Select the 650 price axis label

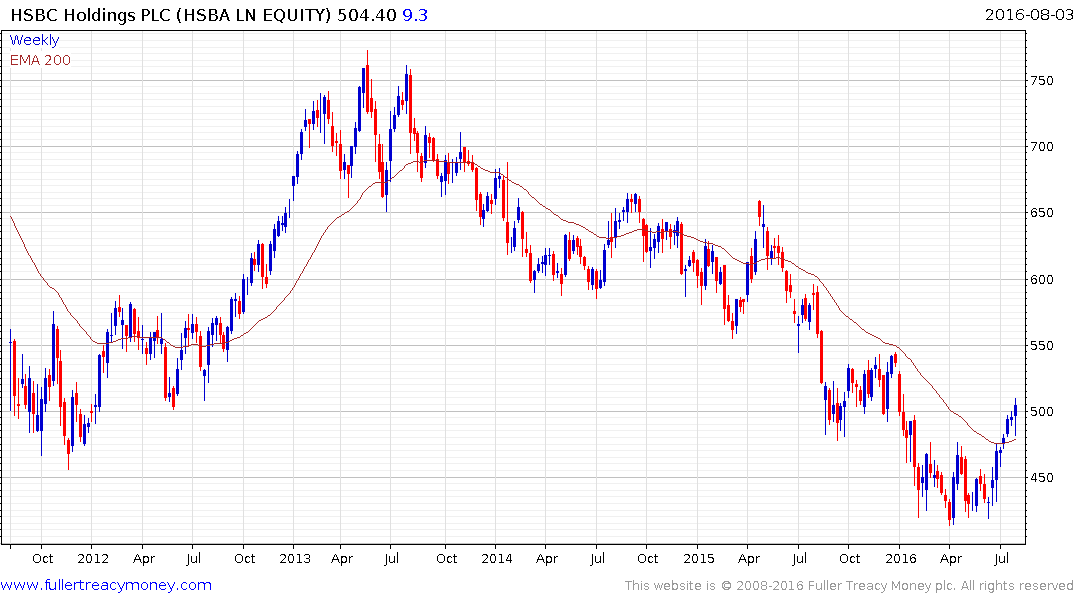point(1041,213)
